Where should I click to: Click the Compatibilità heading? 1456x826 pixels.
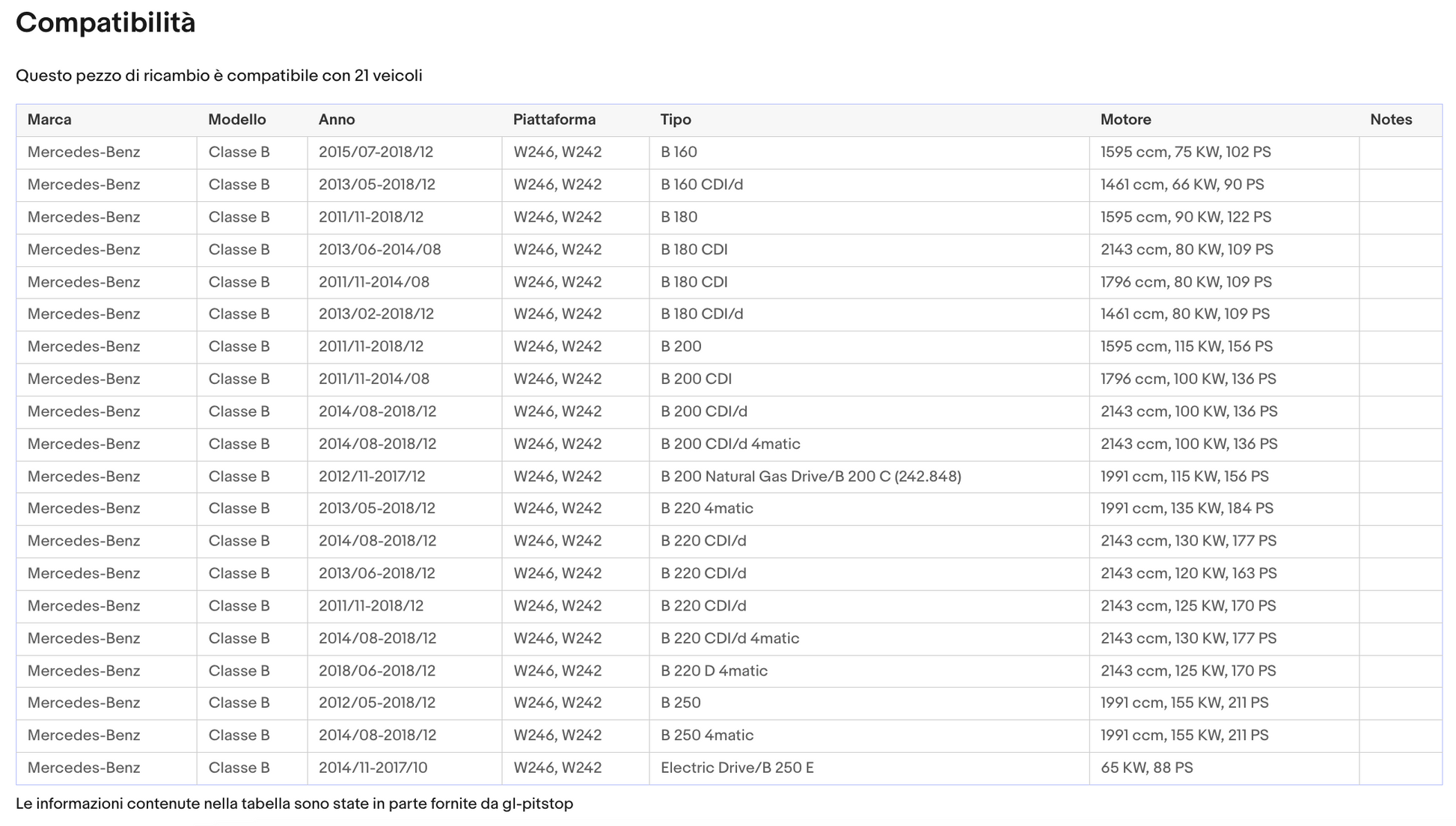tap(105, 23)
